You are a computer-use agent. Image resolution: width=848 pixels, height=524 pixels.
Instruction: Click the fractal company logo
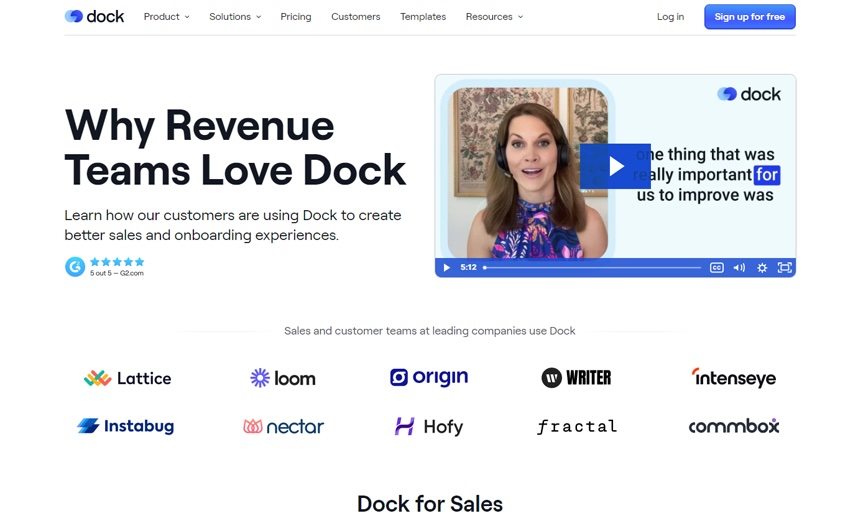pos(577,427)
